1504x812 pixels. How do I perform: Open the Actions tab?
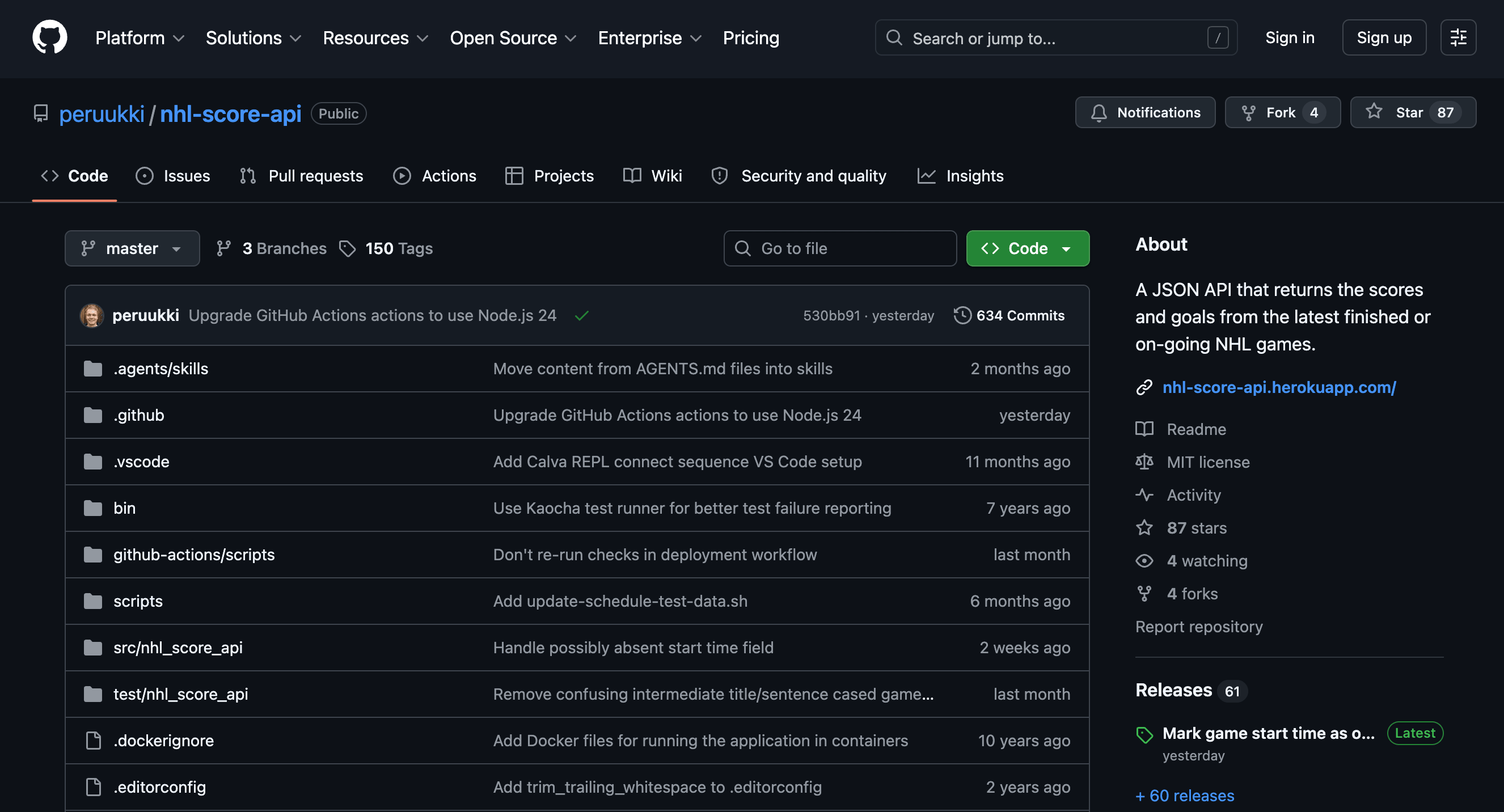(x=434, y=176)
